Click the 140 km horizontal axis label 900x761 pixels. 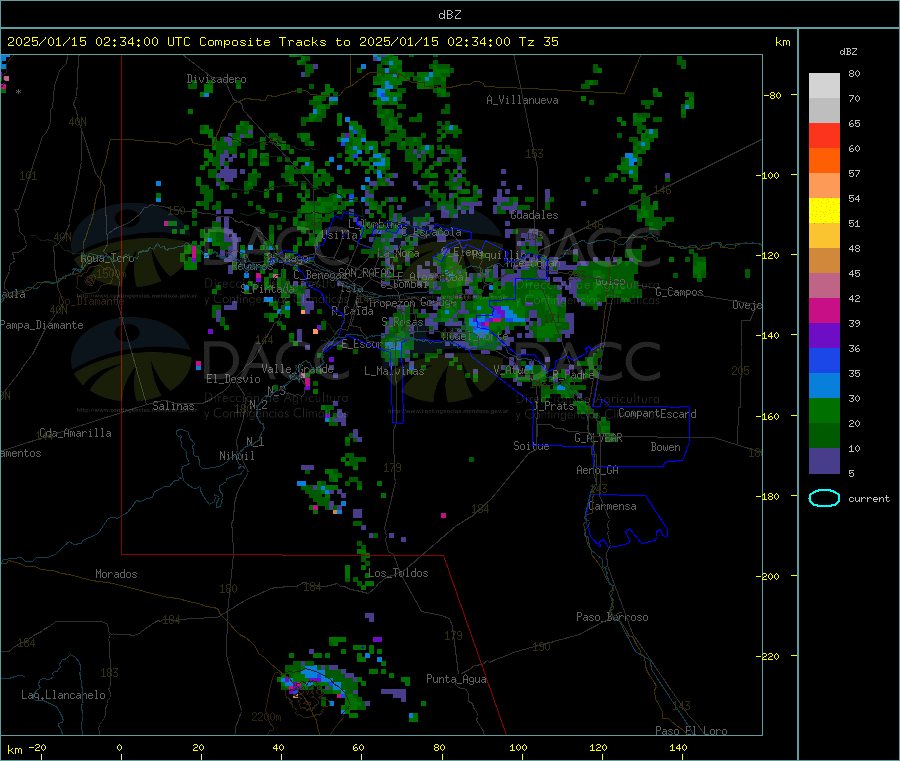click(678, 747)
